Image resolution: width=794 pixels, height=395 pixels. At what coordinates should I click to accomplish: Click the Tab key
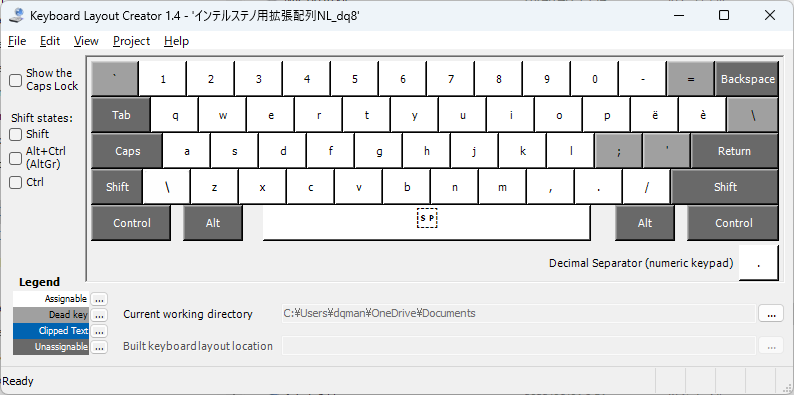(121, 115)
